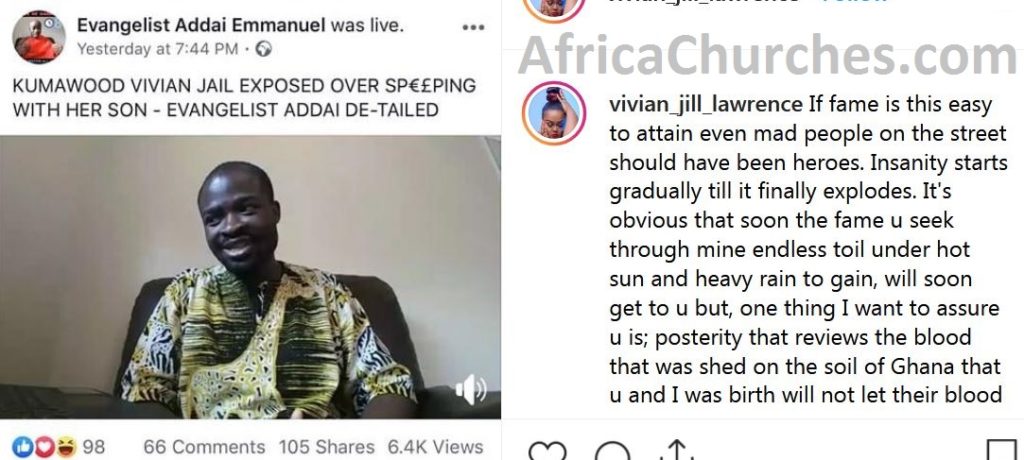Viewport: 1024px width, 460px height.
Task: Open the three-dot post options menu
Action: 473,27
